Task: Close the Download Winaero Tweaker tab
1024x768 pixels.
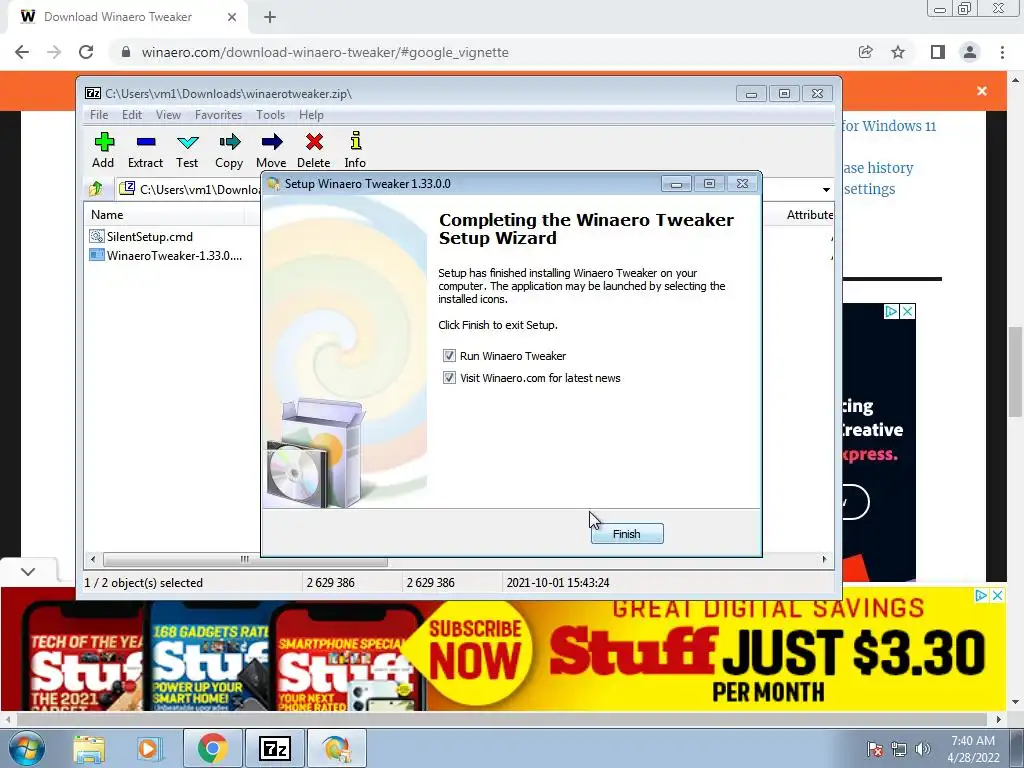Action: [232, 17]
